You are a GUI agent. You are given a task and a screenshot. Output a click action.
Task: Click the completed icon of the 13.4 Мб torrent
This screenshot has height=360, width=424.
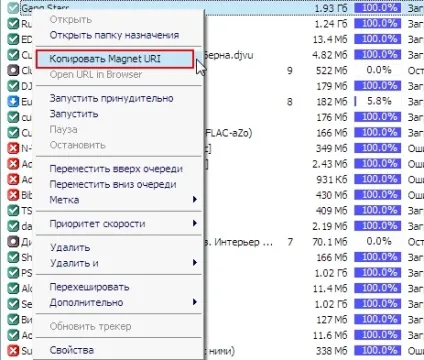(x=13, y=39)
